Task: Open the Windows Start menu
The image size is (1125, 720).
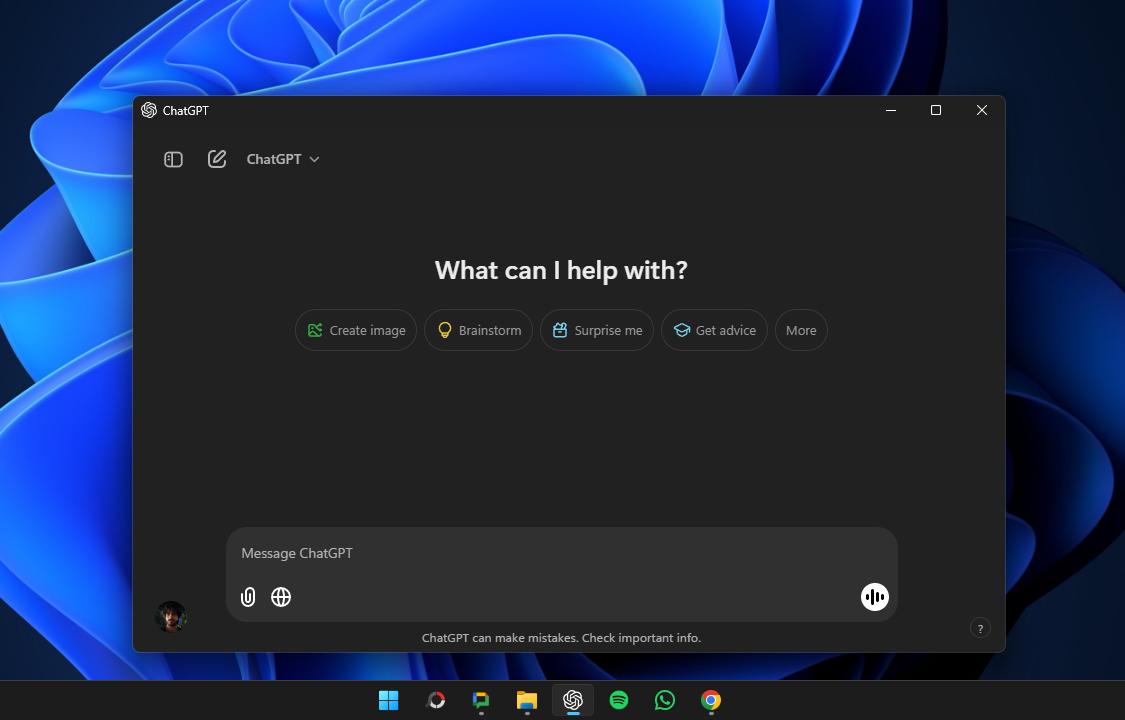Action: click(x=389, y=700)
